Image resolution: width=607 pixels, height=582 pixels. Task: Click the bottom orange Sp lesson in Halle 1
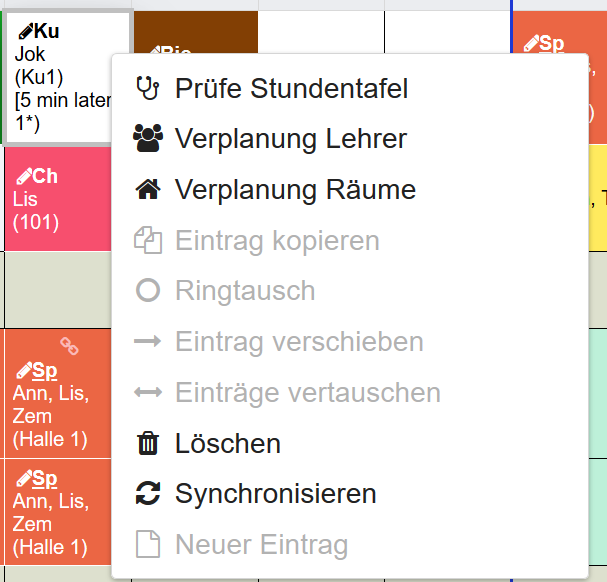pyautogui.click(x=57, y=512)
